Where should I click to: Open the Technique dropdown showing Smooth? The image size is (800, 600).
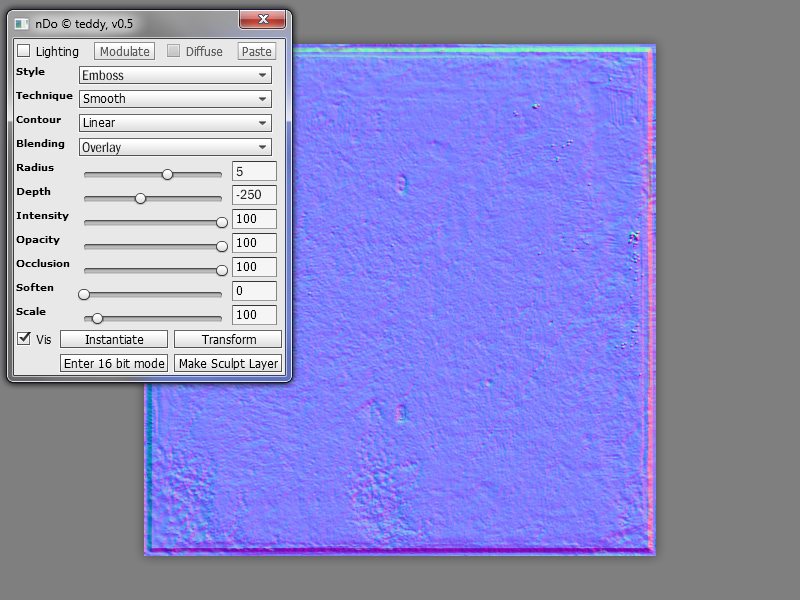click(175, 98)
